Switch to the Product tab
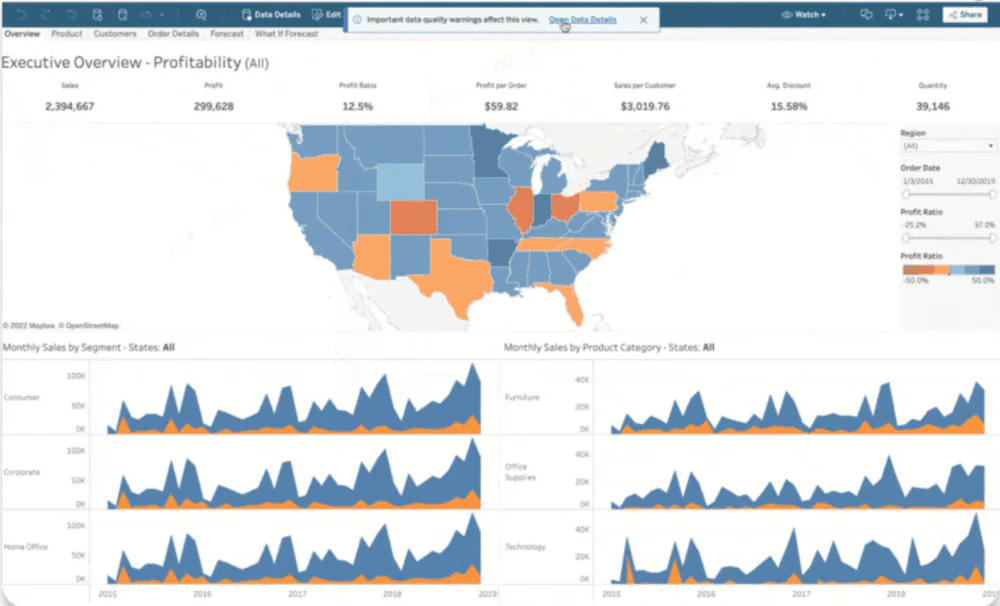The width and height of the screenshot is (1000, 606). (x=67, y=34)
